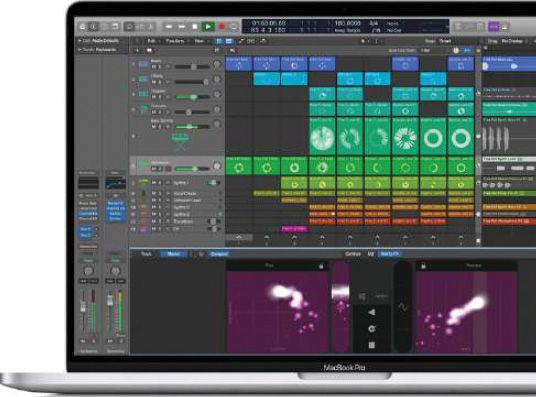This screenshot has height=397, width=536.
Task: Click the Forward button in transport bar
Action: point(182,26)
